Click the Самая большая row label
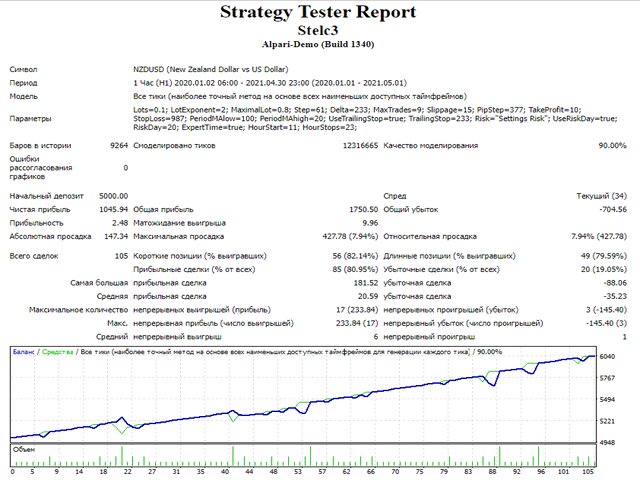This screenshot has height=480, width=640. [x=99, y=283]
